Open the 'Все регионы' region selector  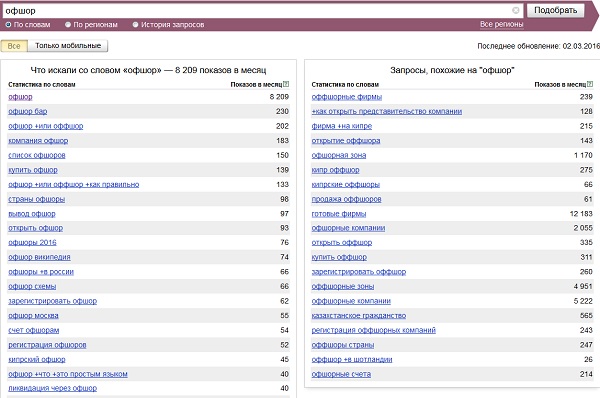501,24
